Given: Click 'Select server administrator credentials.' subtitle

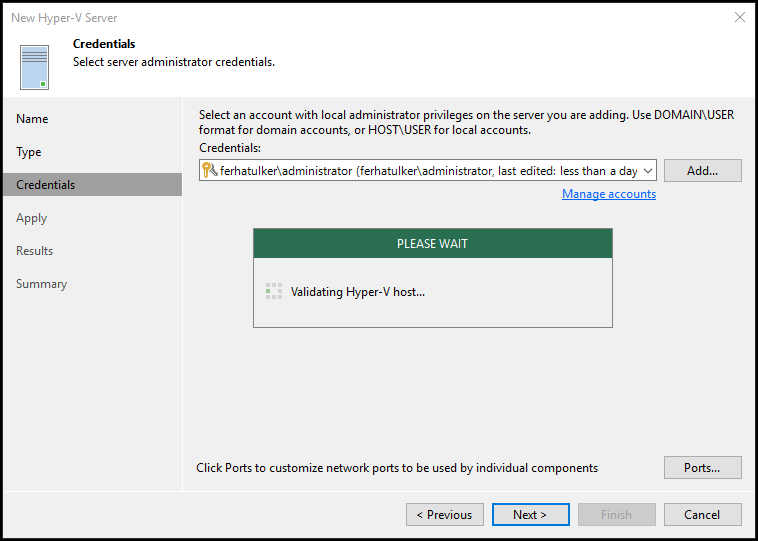Looking at the screenshot, I should (174, 62).
